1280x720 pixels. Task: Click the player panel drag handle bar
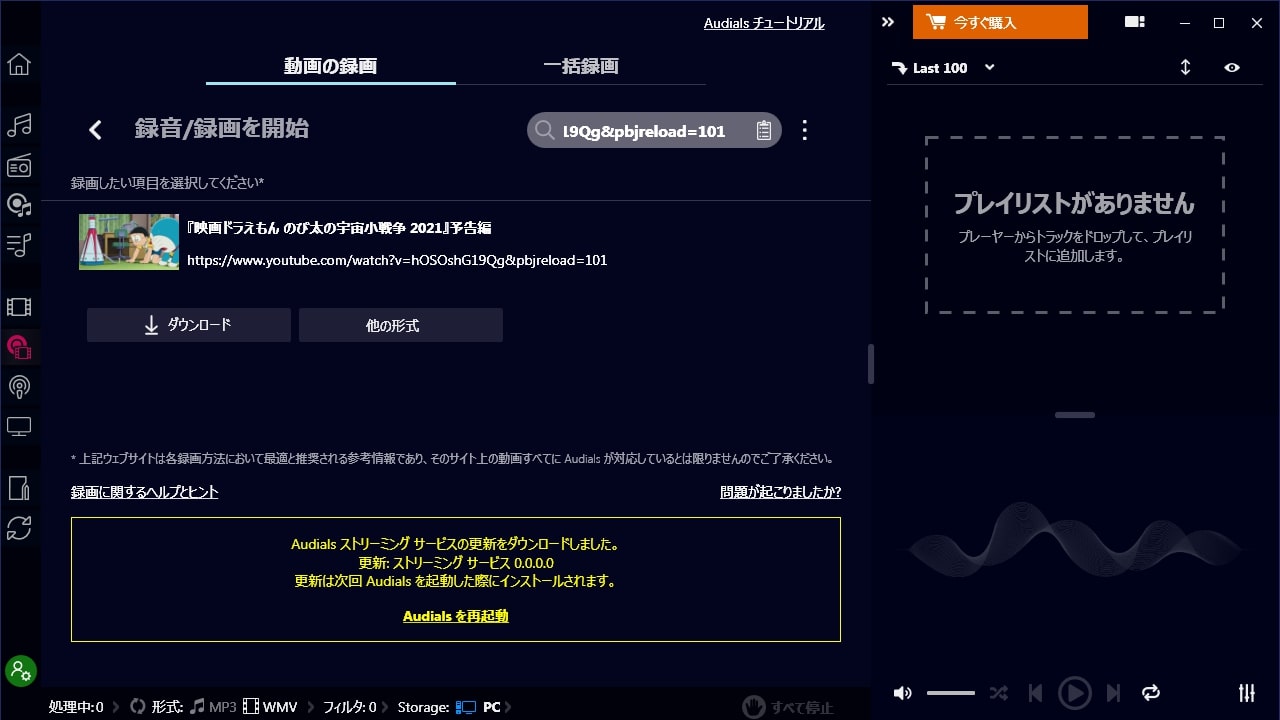coord(1075,415)
